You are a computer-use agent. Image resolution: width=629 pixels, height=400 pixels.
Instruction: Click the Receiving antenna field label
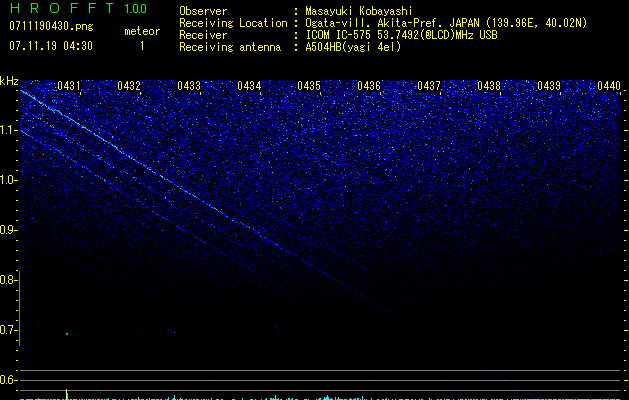230,47
